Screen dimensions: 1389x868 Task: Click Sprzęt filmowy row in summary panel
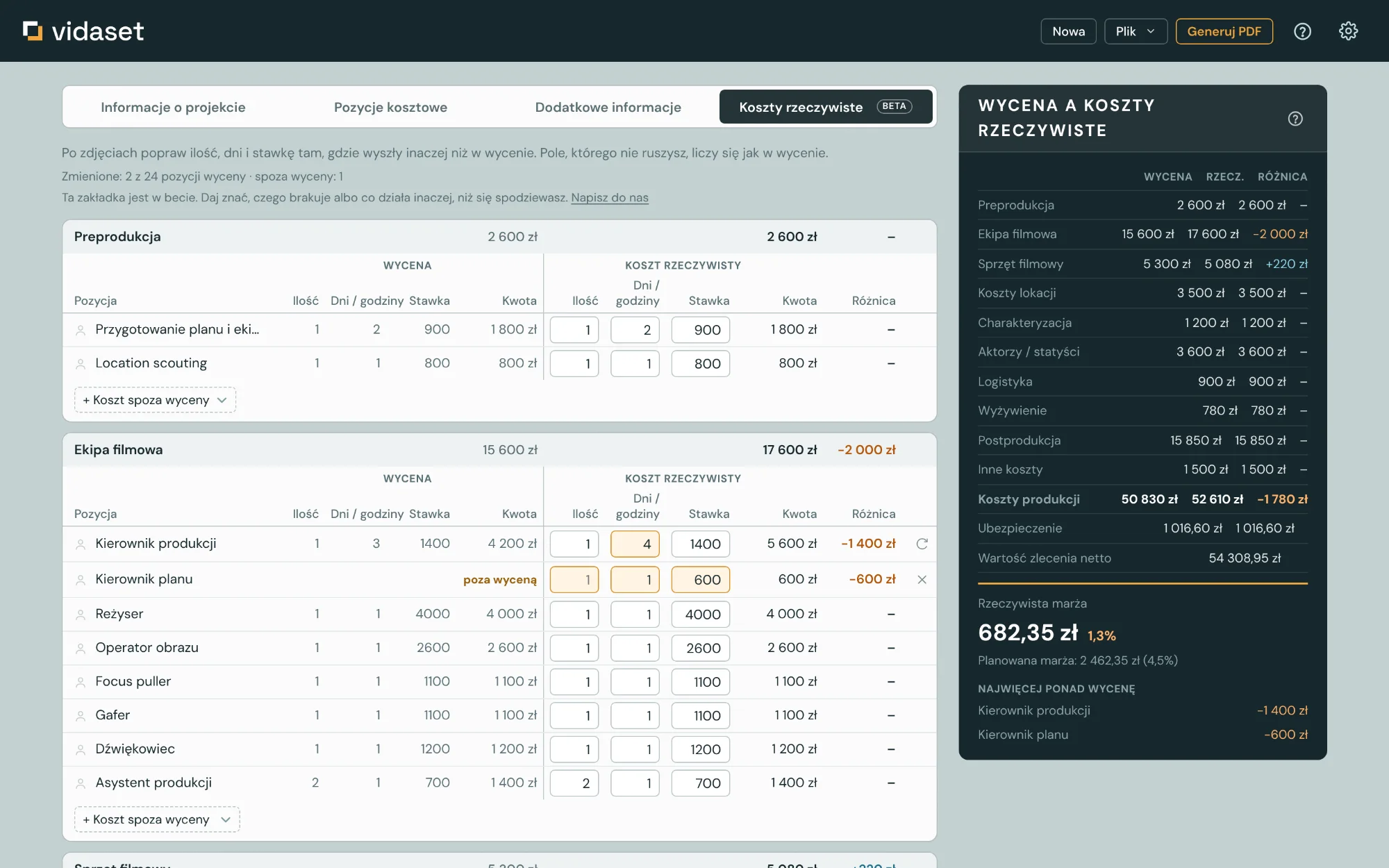pyautogui.click(x=1142, y=264)
